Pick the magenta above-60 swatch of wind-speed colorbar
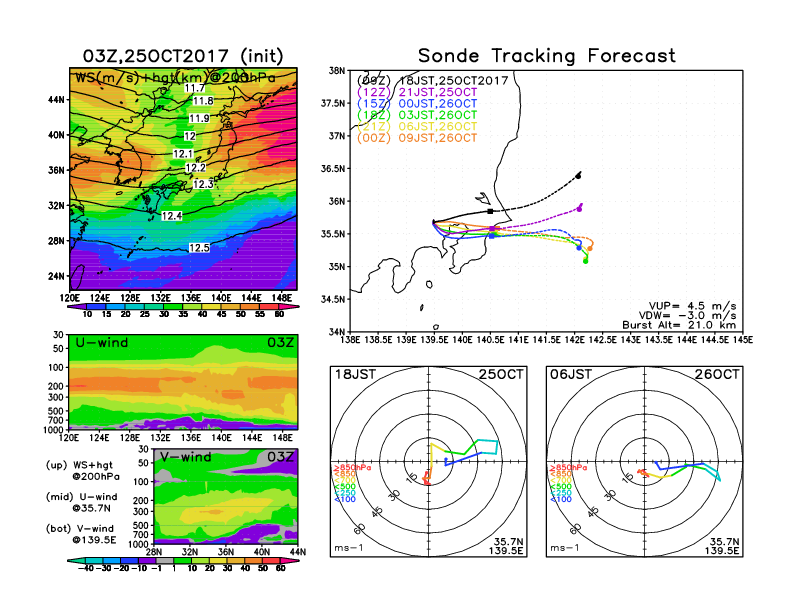792x612 pixels. tap(287, 307)
